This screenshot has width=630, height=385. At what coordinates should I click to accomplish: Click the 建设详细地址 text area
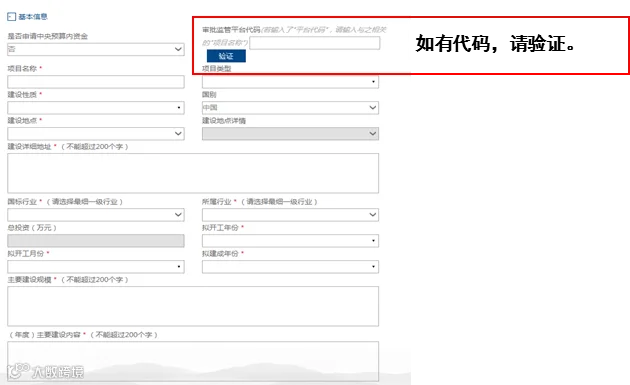point(193,173)
